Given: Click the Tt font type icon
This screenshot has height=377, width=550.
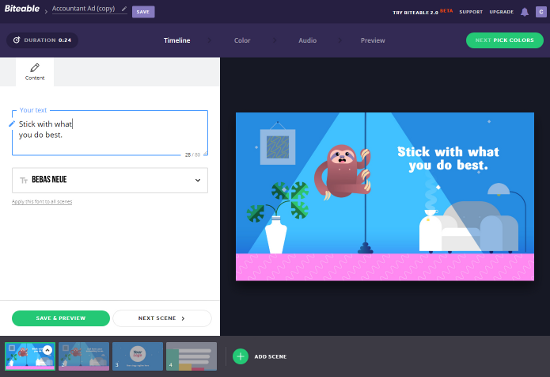Looking at the screenshot, I should point(24,180).
